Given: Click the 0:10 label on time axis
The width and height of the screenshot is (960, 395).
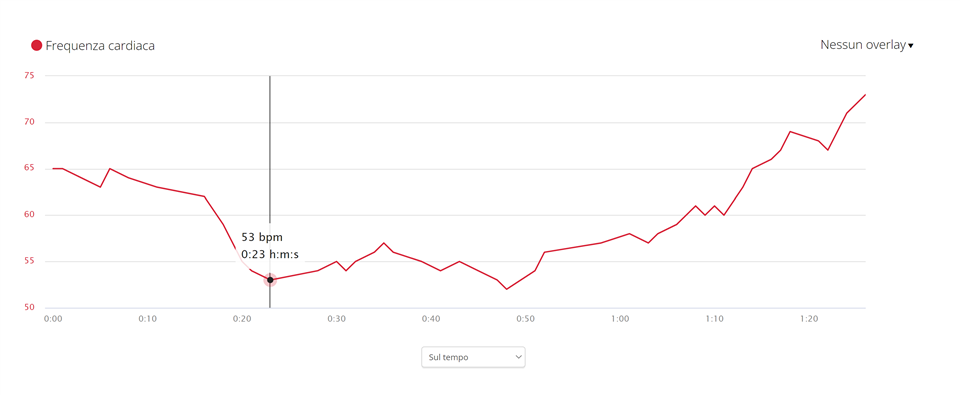Looking at the screenshot, I should (148, 319).
